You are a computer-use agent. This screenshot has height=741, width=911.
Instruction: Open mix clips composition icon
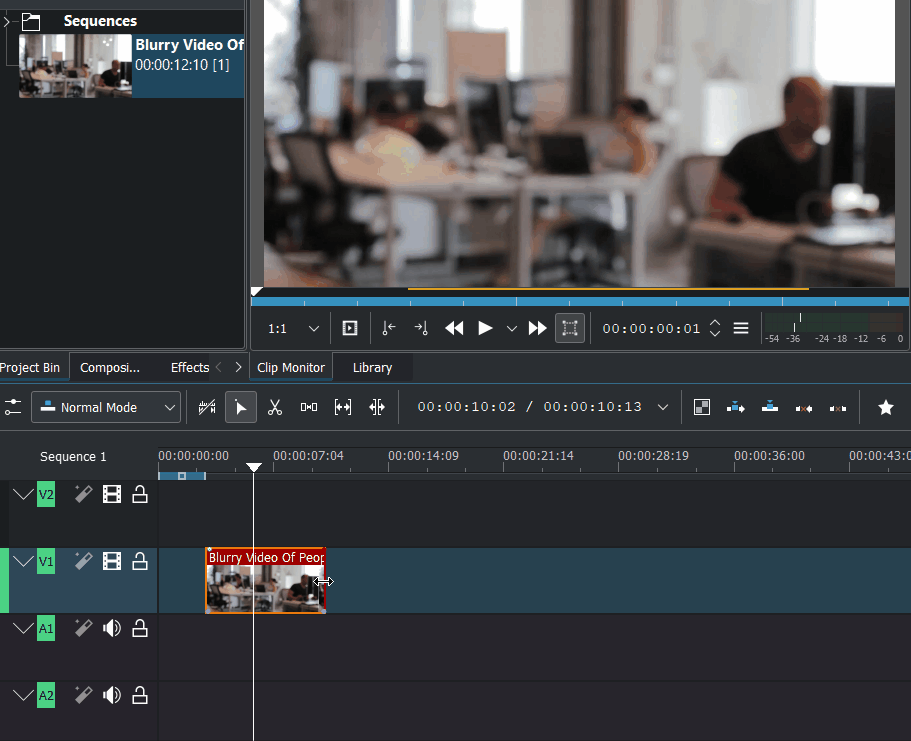point(702,407)
